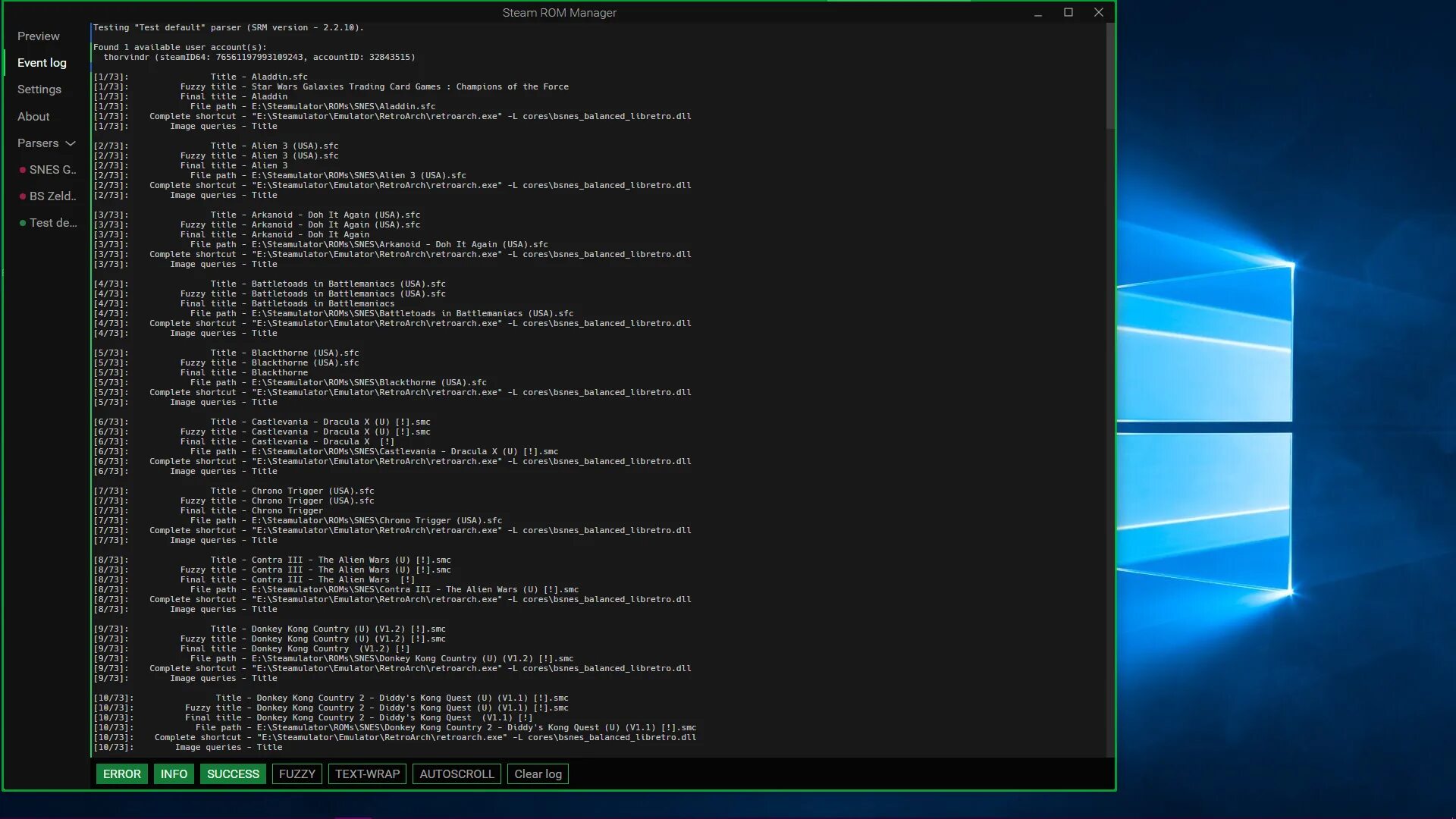The height and width of the screenshot is (819, 1456).
Task: Toggle SUCCESS message filter
Action: [233, 773]
